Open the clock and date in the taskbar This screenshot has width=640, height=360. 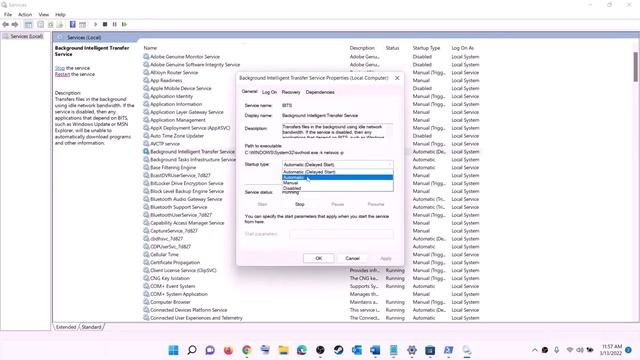pyautogui.click(x=611, y=350)
